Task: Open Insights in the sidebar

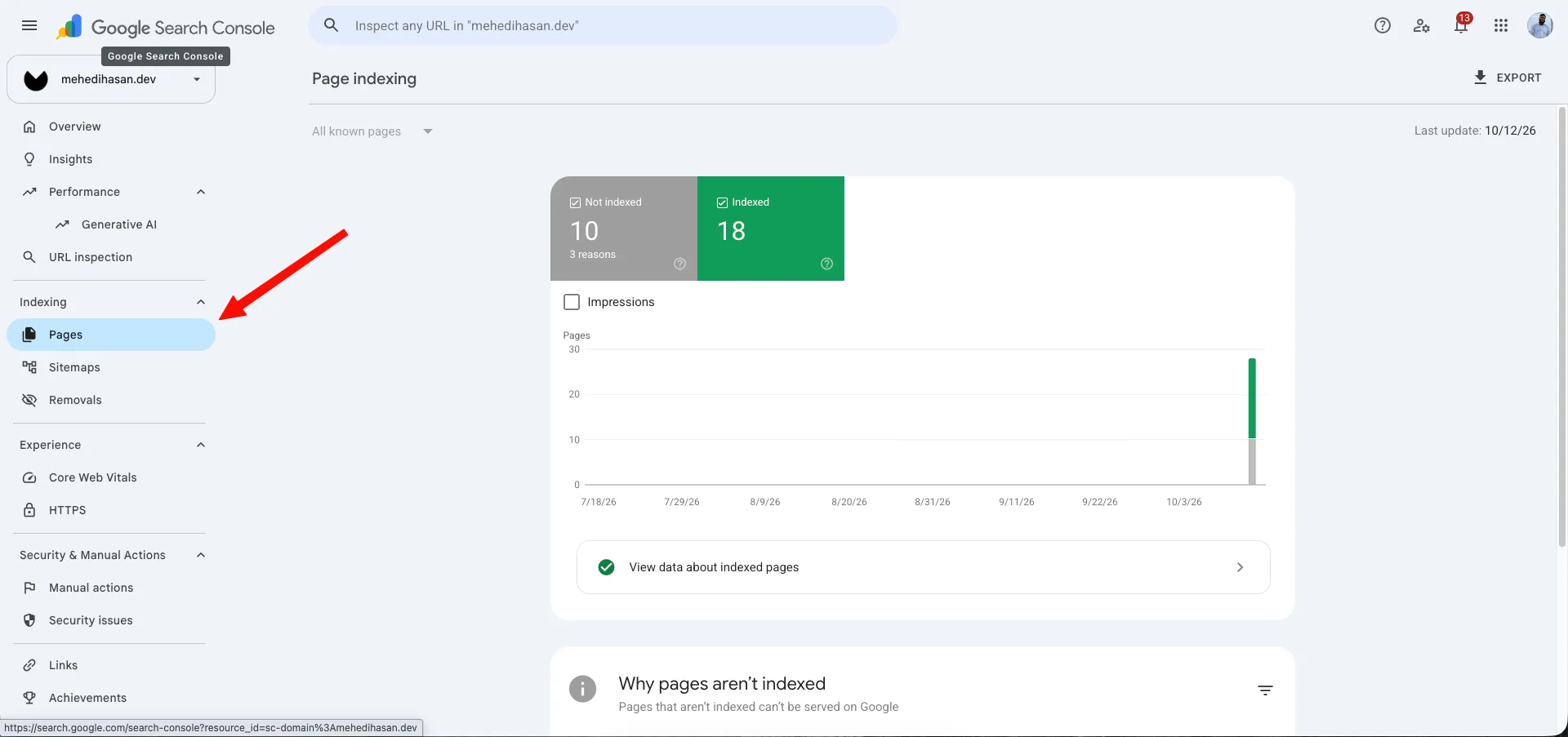Action: point(111,159)
